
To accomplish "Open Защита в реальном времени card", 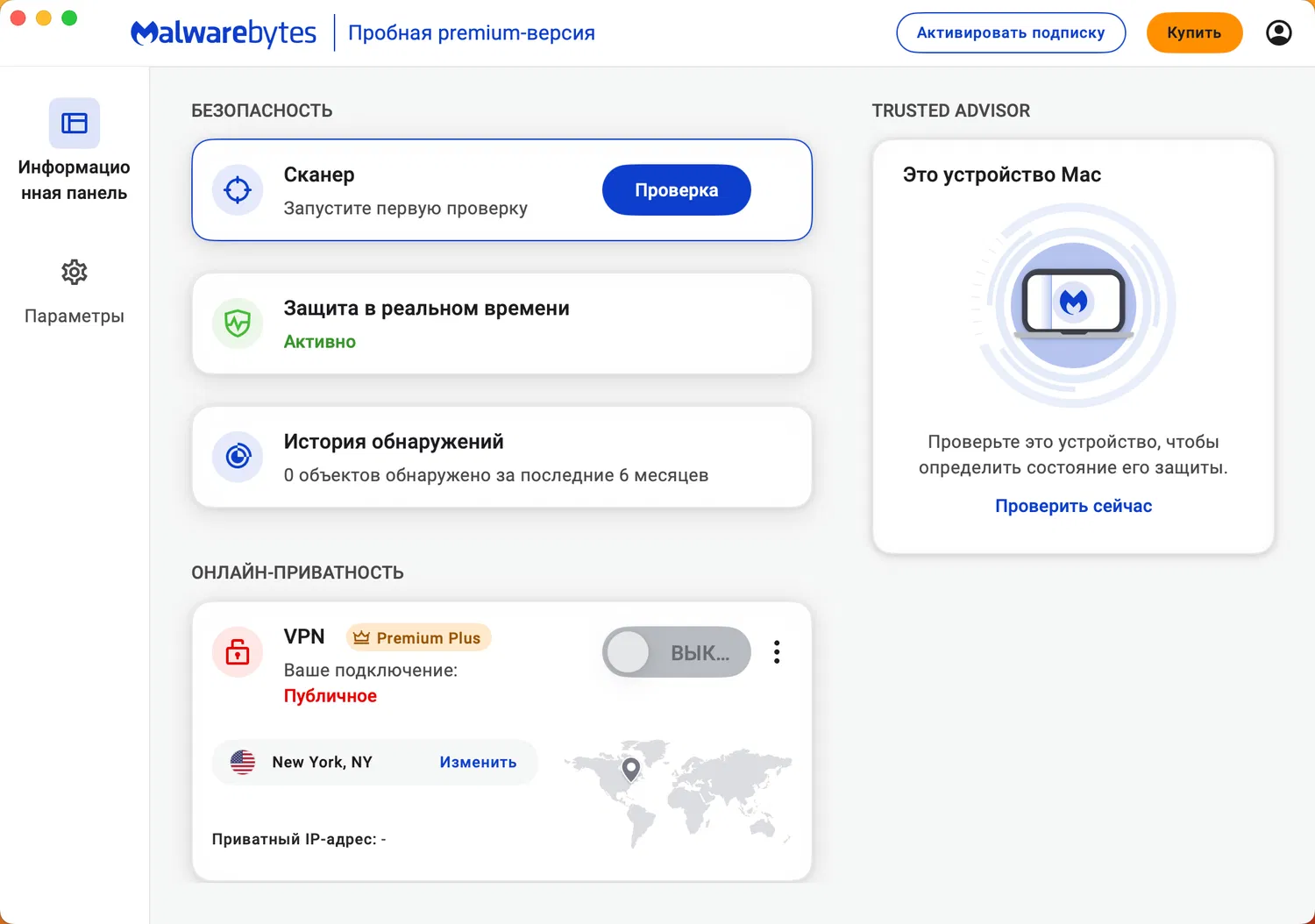I will 502,323.
